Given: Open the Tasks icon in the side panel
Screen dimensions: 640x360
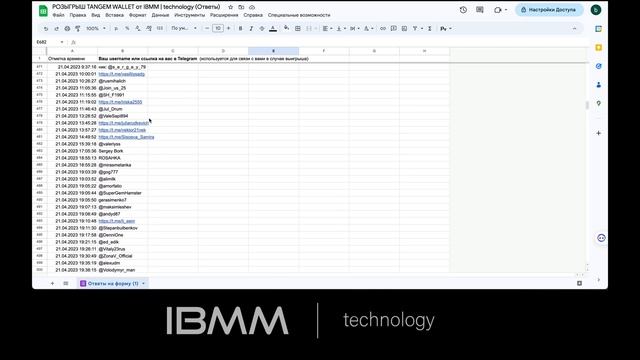Looking at the screenshot, I should 599,66.
